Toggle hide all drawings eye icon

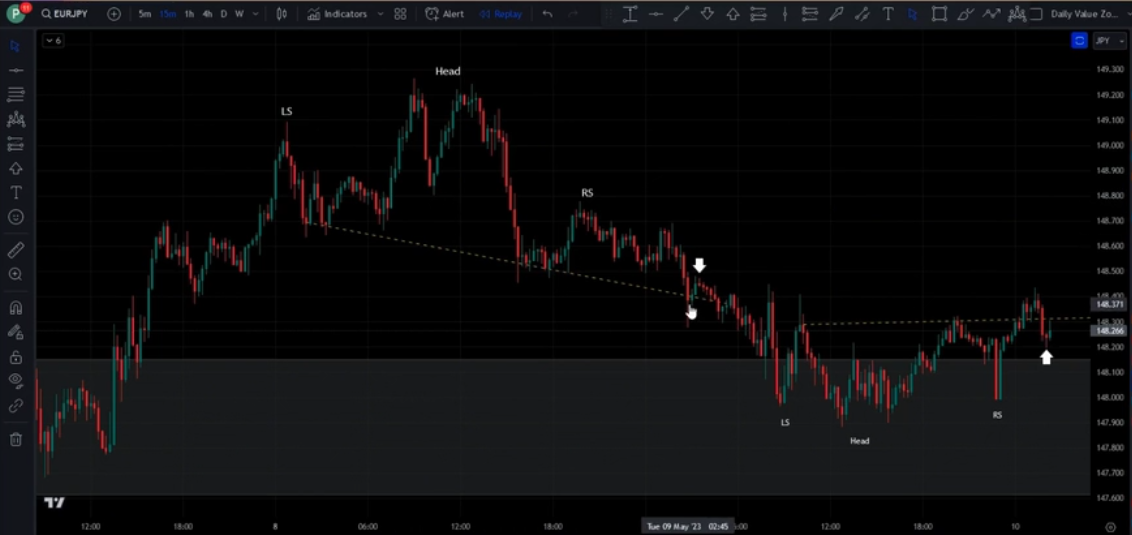(16, 381)
